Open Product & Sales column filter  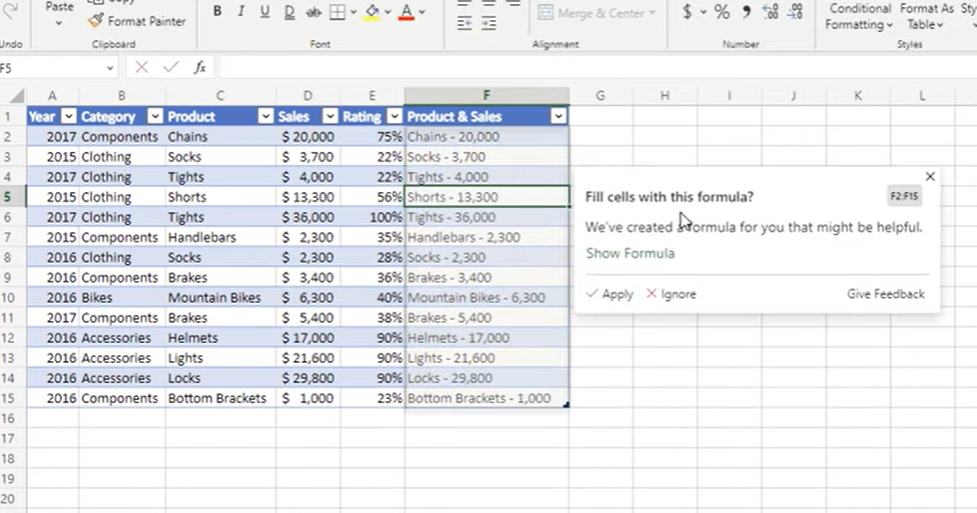(558, 116)
